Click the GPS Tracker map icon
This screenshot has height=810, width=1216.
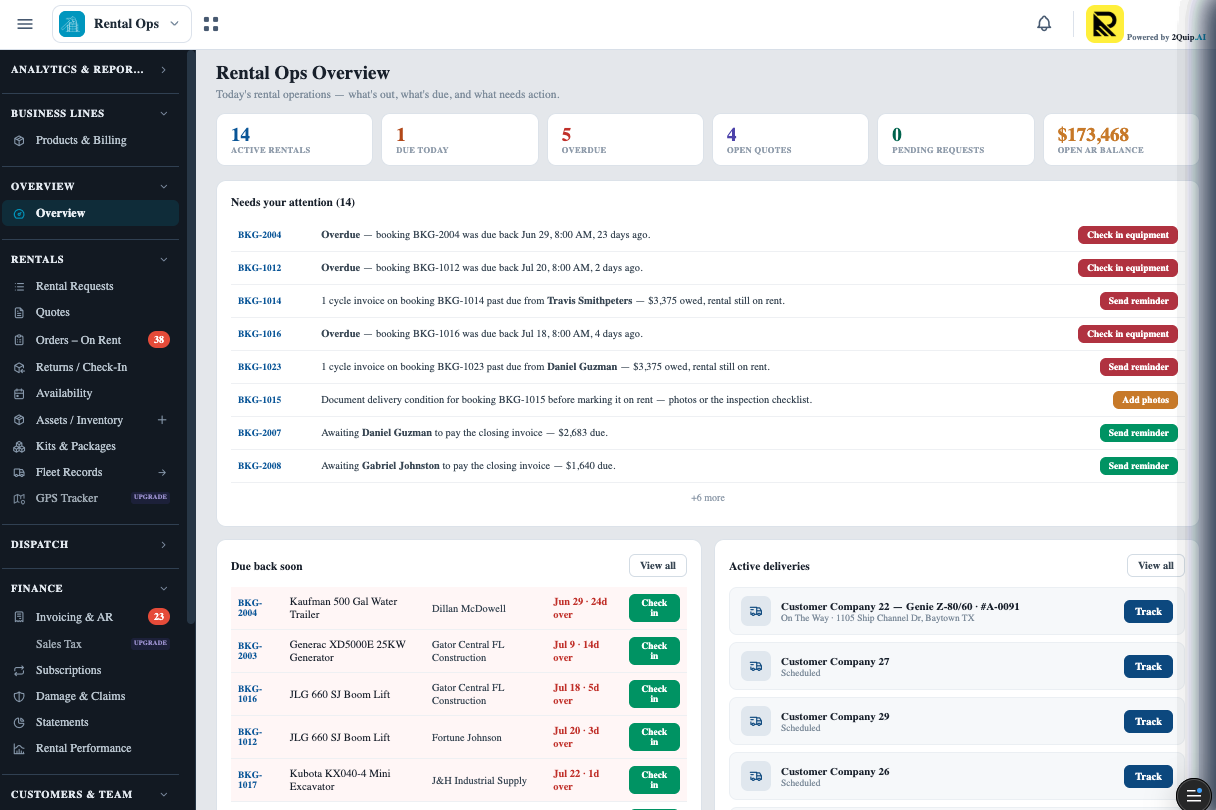(x=19, y=499)
